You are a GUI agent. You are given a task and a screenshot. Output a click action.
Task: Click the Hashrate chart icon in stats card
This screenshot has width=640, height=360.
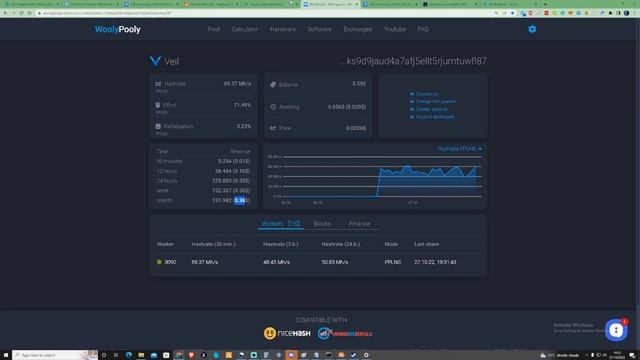[x=158, y=84]
